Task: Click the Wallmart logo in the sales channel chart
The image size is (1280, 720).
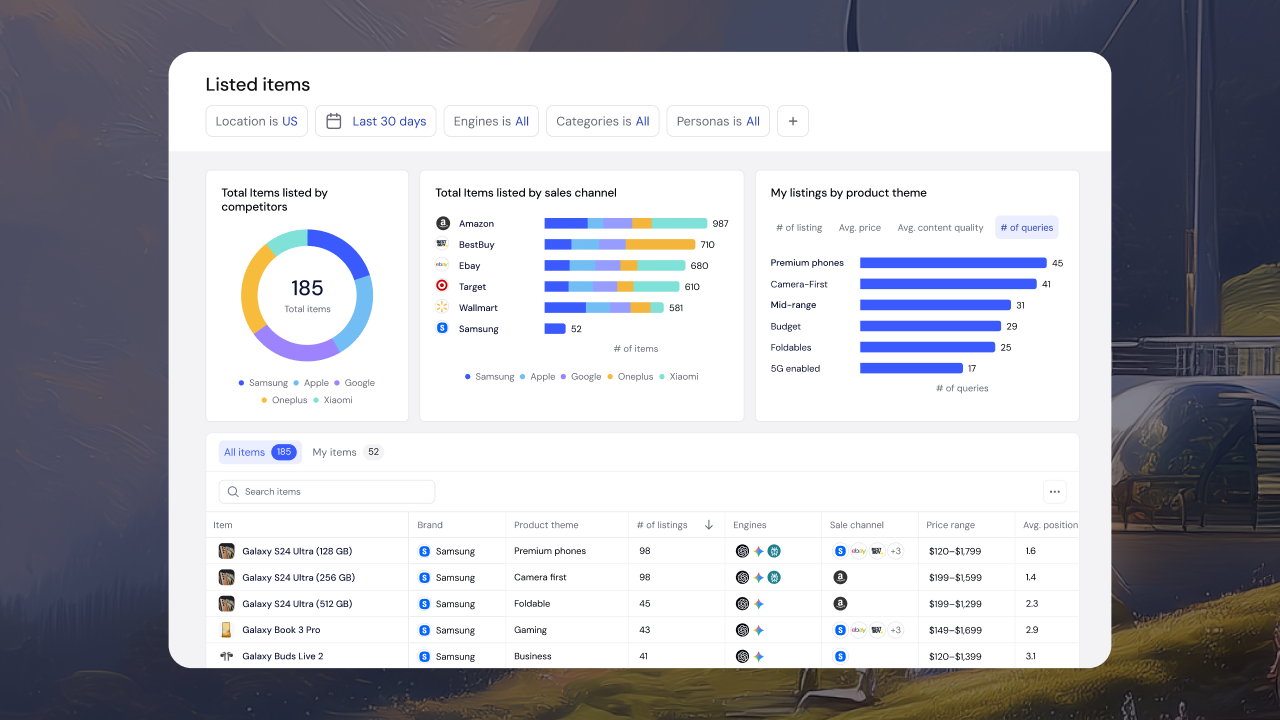Action: point(442,307)
